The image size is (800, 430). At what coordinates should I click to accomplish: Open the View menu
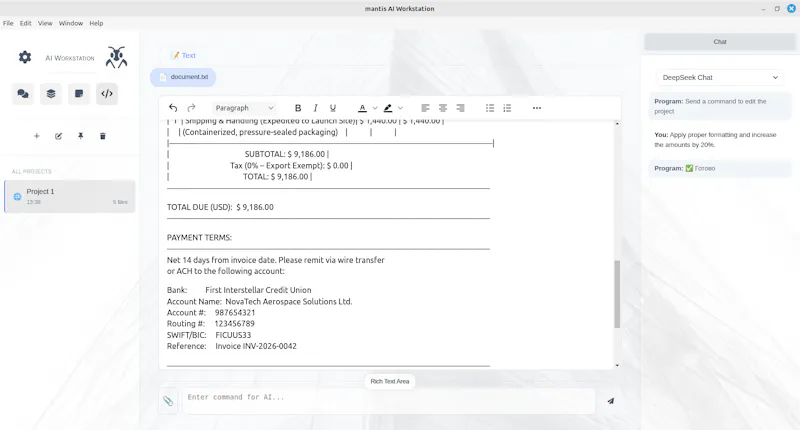point(45,23)
